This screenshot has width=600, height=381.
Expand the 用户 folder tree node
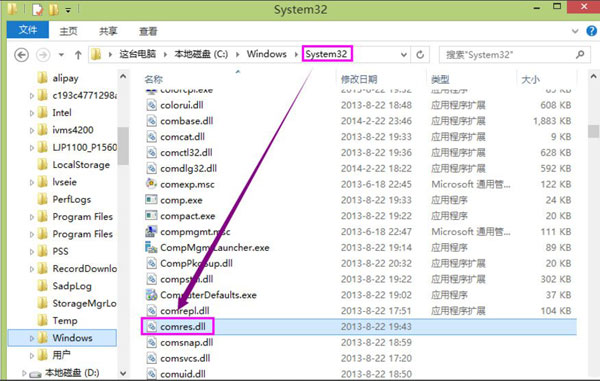32,355
